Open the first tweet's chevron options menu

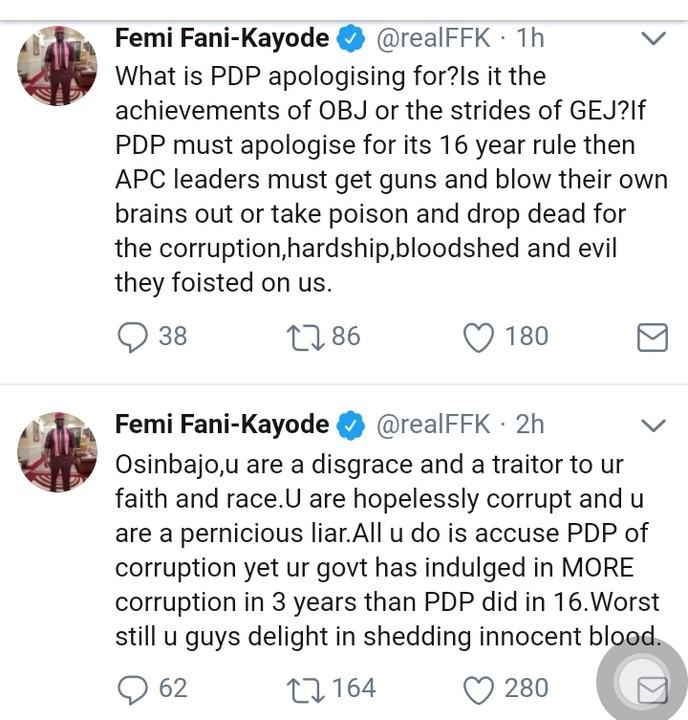652,39
